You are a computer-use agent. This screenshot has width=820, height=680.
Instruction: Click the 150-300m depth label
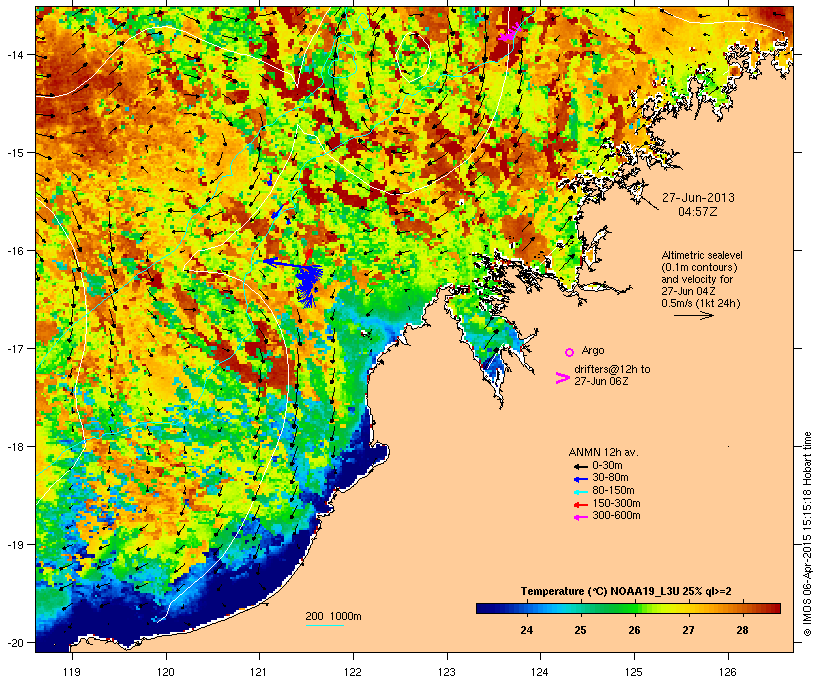(616, 503)
